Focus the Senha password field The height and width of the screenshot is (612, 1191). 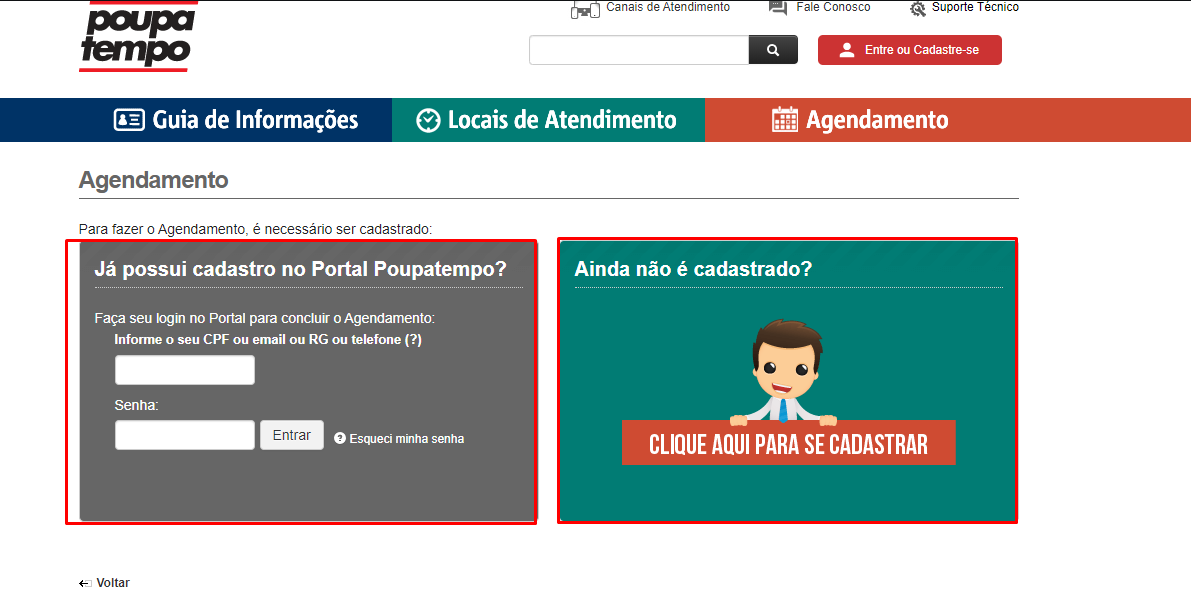click(185, 435)
